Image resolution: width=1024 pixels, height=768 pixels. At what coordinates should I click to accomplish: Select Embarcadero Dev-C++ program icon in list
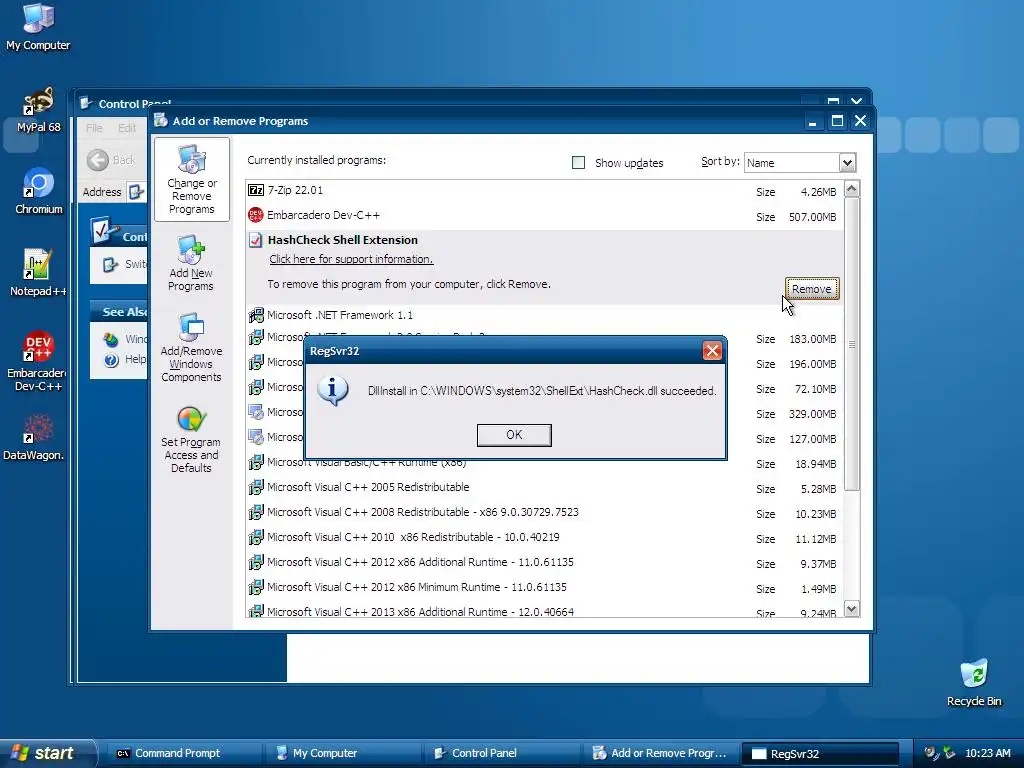click(x=256, y=215)
